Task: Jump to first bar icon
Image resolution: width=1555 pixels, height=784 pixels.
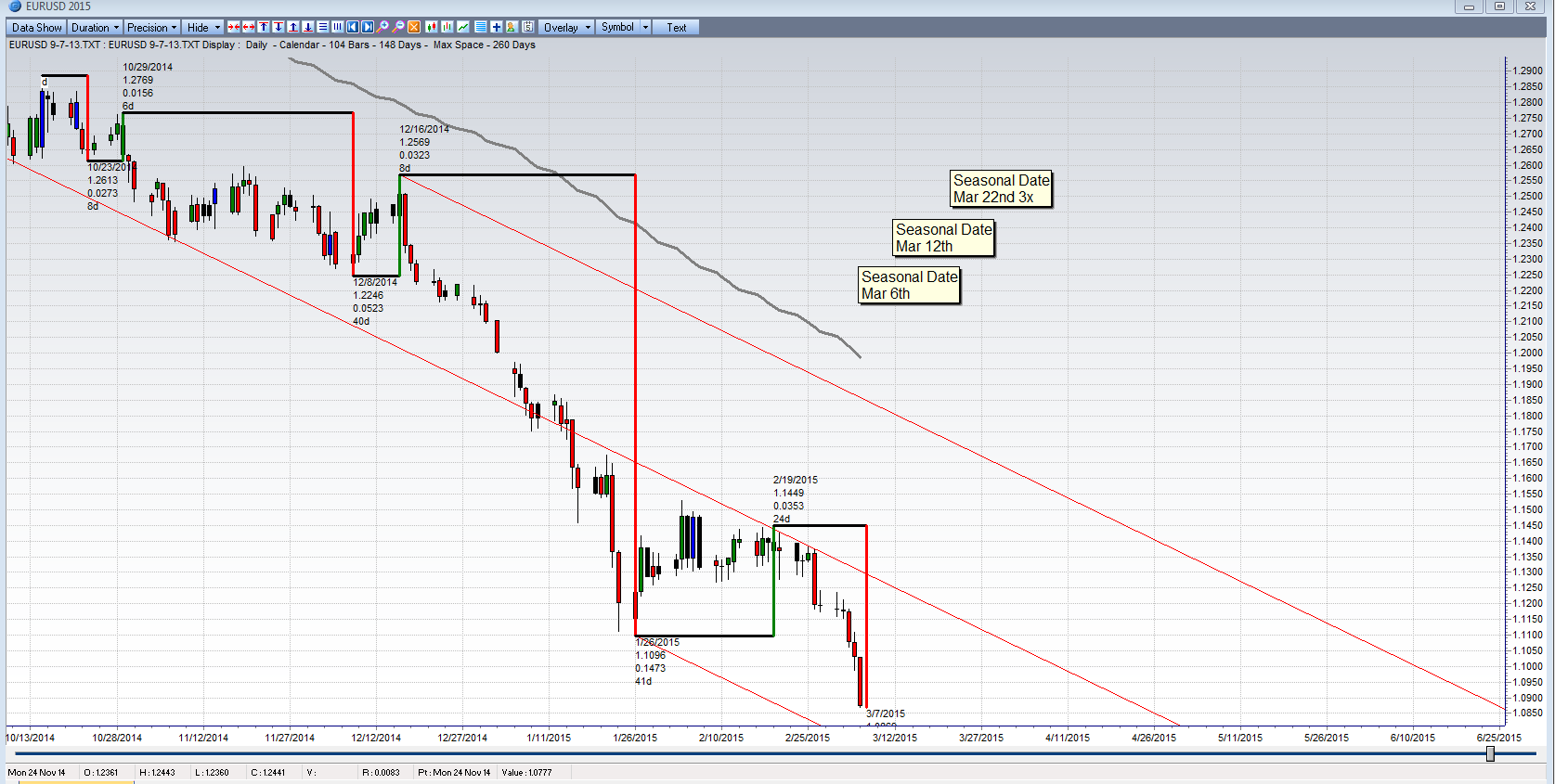Action: tap(353, 27)
